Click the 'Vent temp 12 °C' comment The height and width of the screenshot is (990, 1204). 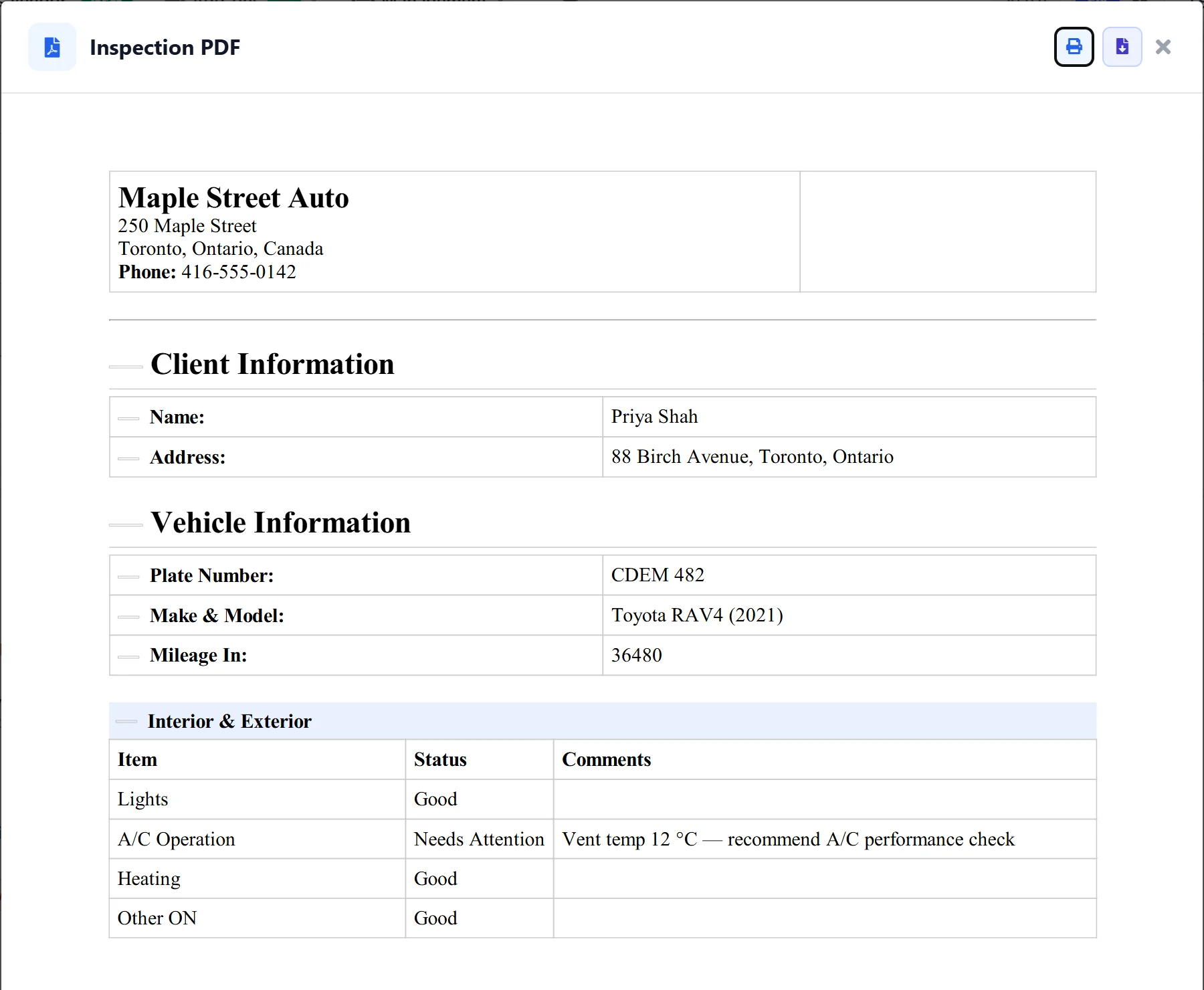coord(825,839)
